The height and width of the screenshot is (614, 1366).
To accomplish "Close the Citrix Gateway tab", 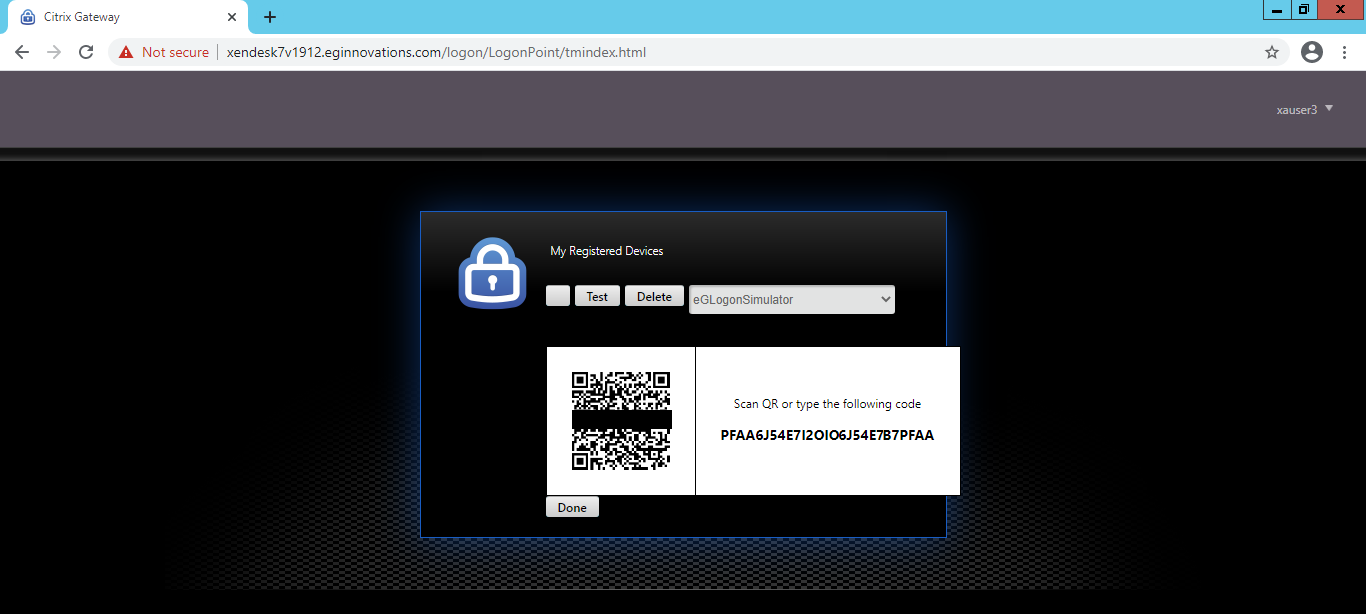I will 232,17.
